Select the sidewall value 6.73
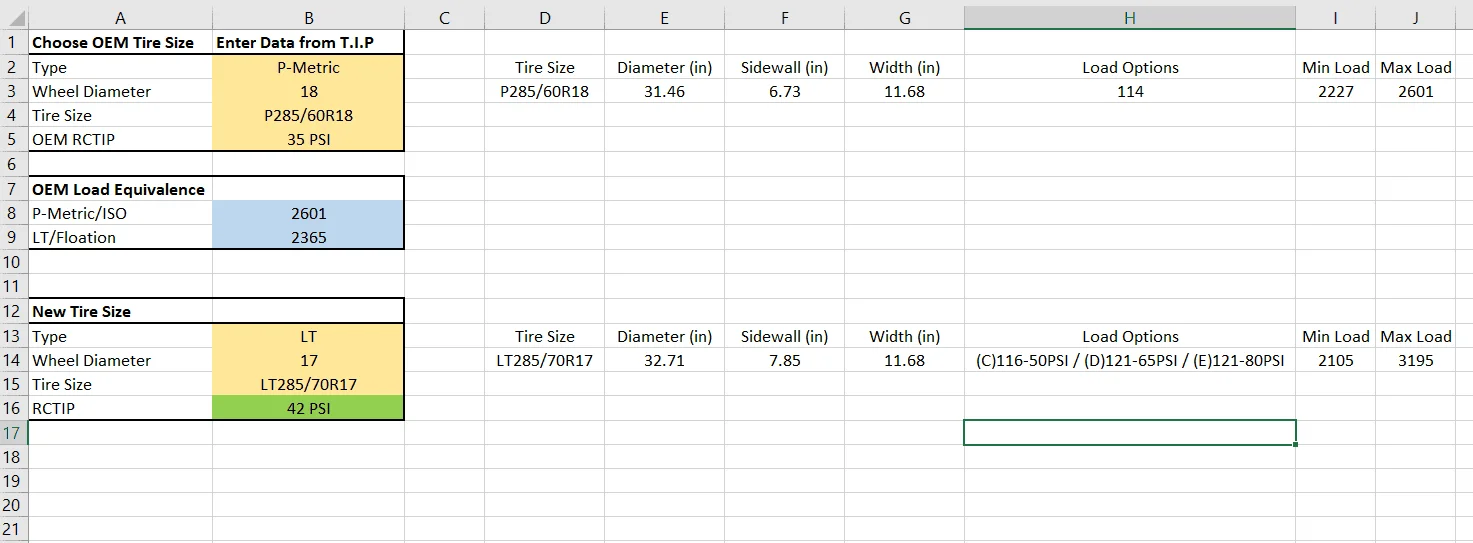The image size is (1473, 543). coord(784,92)
